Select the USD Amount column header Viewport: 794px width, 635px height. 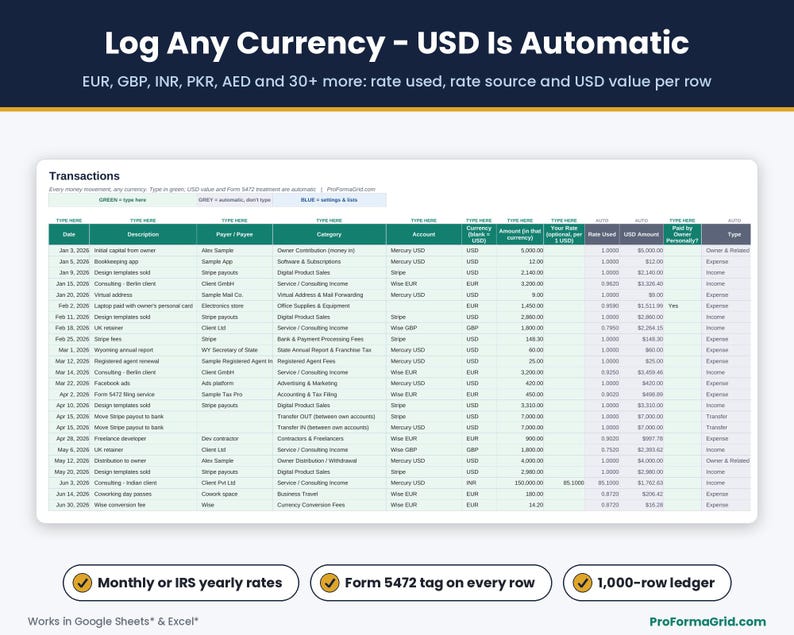(x=642, y=234)
